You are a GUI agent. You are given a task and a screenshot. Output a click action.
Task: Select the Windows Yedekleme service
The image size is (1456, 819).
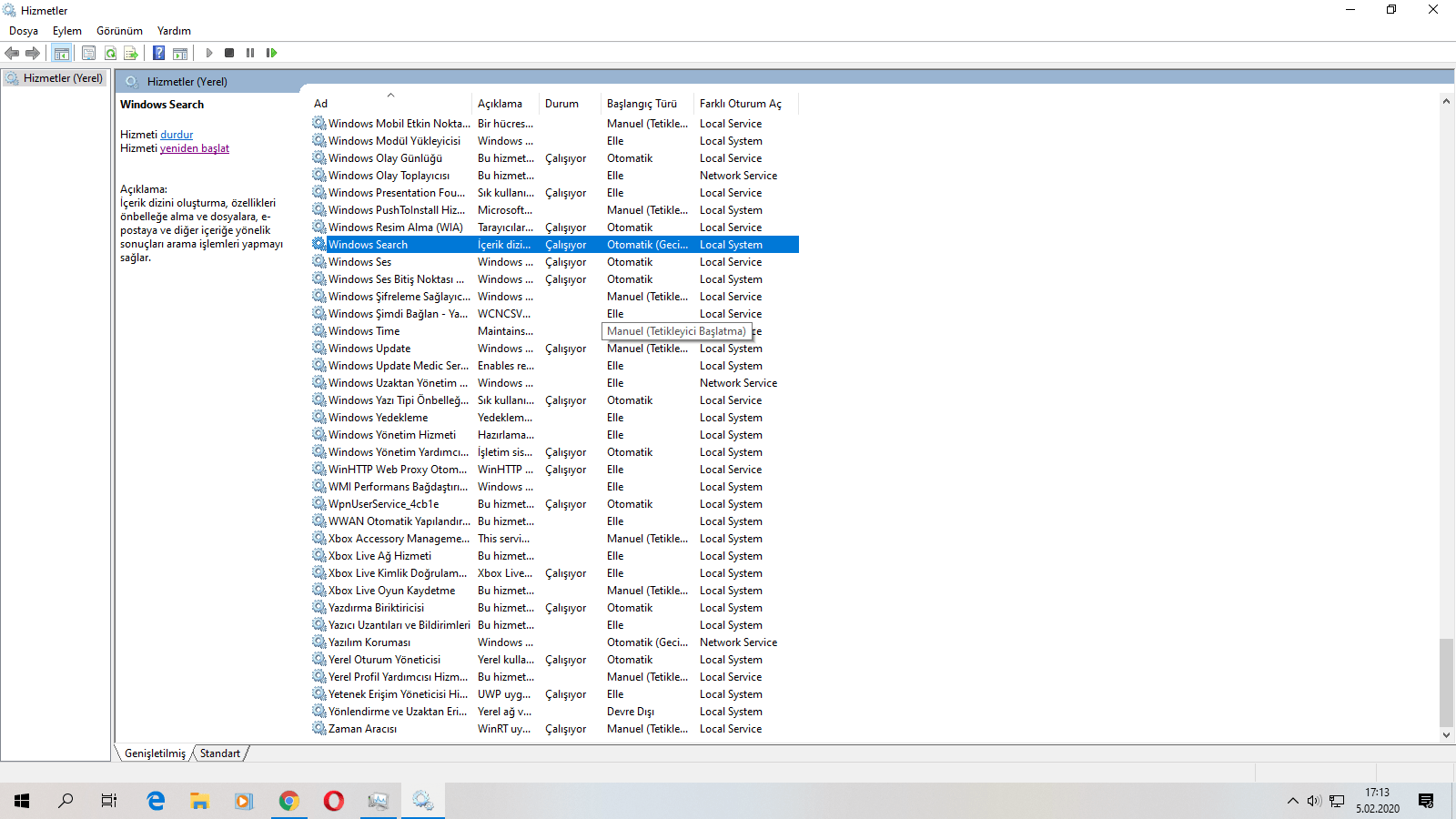555,418
